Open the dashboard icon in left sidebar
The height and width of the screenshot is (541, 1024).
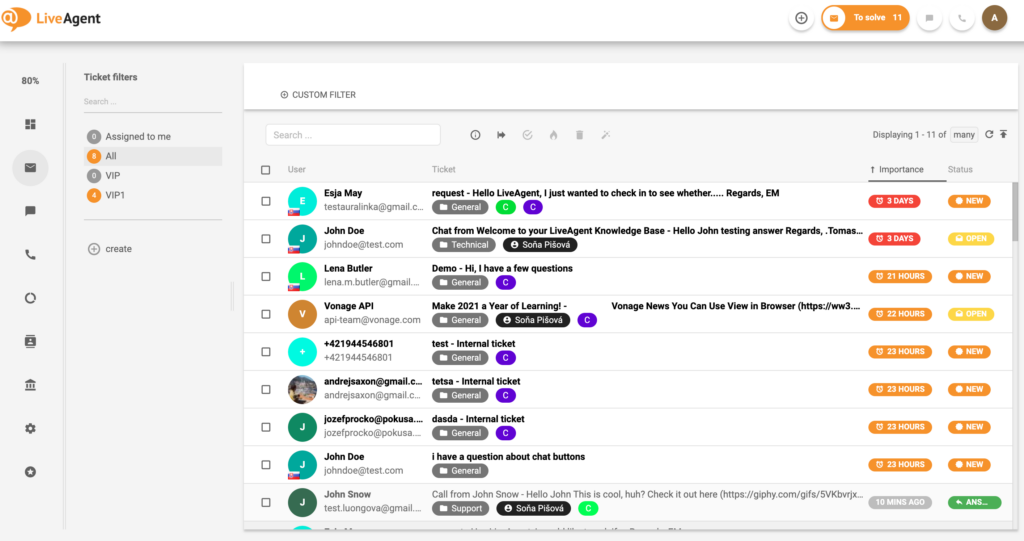(30, 124)
